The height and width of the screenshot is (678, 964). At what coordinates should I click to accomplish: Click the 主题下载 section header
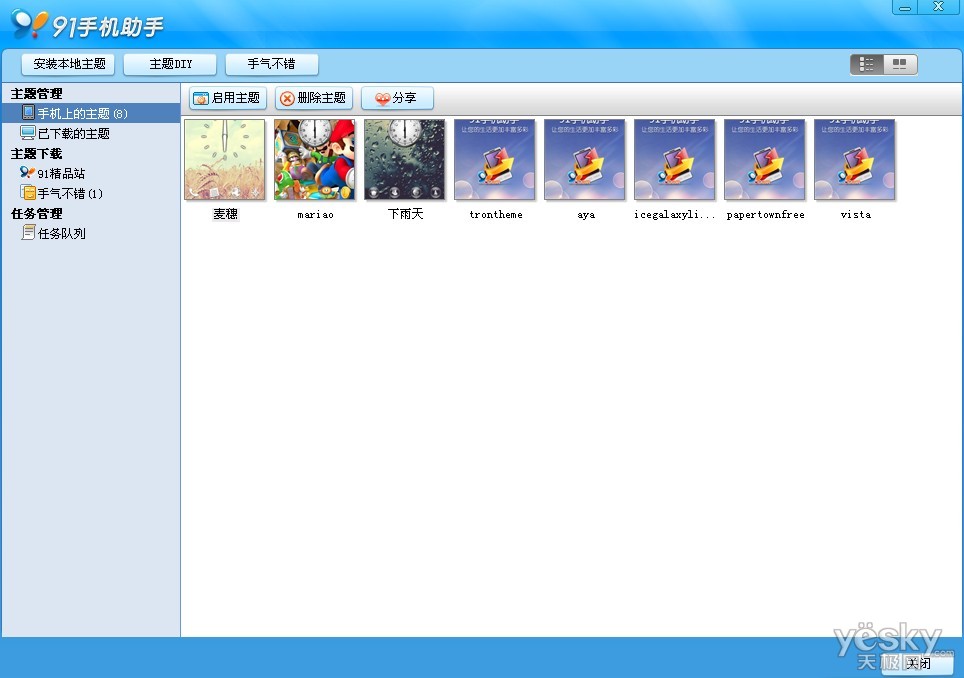coord(37,153)
